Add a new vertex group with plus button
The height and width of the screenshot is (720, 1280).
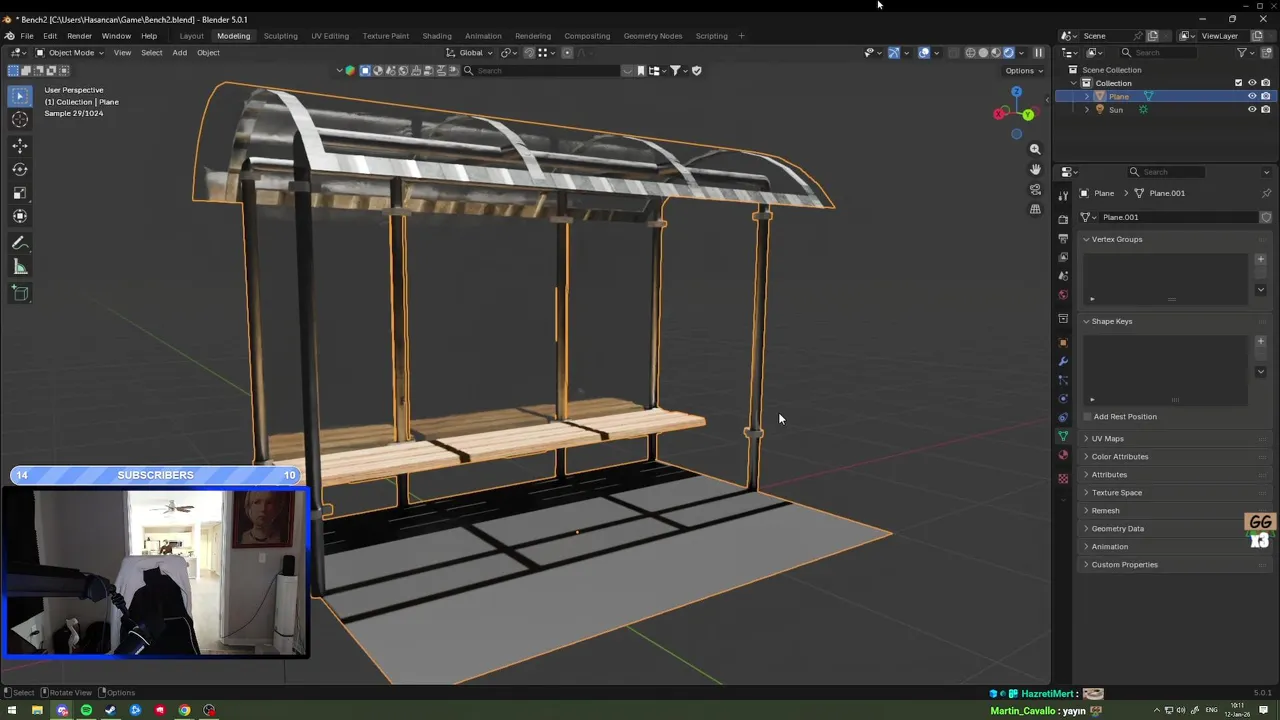1260,259
